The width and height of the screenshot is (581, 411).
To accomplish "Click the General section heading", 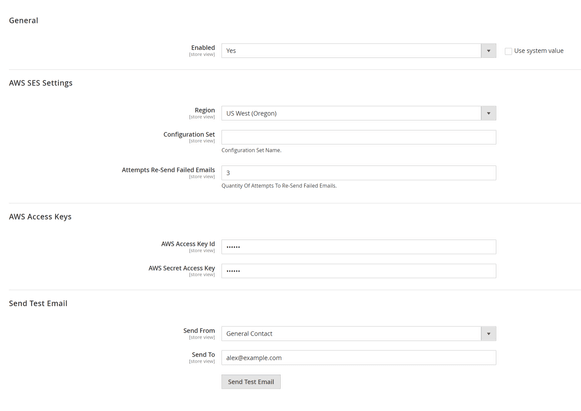I will coord(24,20).
